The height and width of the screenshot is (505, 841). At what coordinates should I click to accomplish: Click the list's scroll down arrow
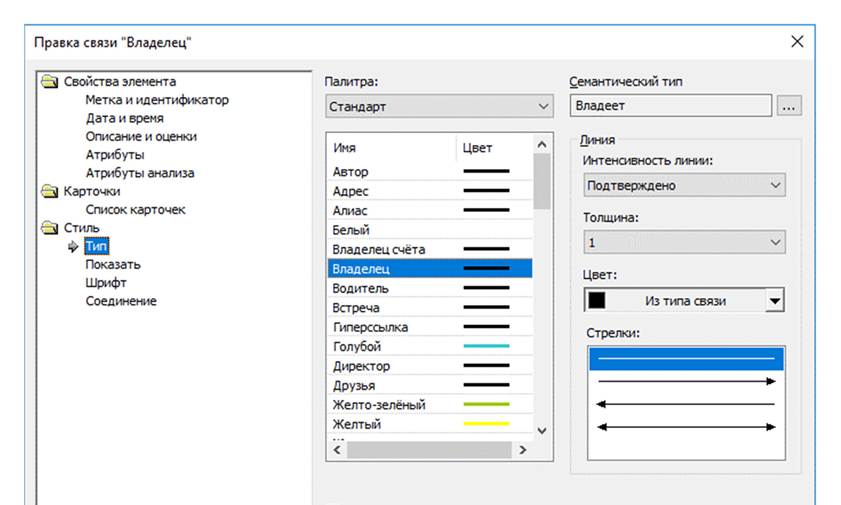coord(542,430)
